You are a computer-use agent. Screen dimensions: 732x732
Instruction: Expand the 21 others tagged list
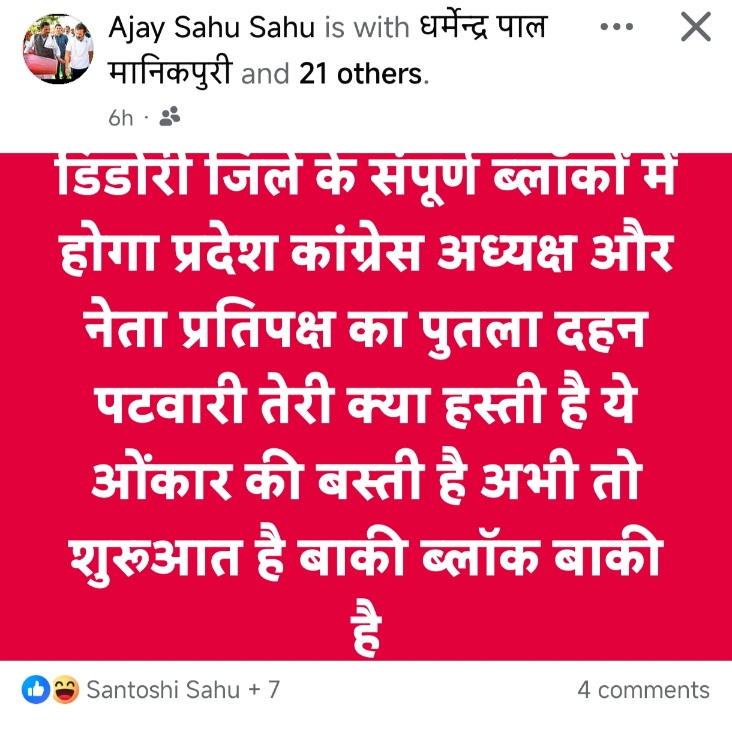click(360, 74)
